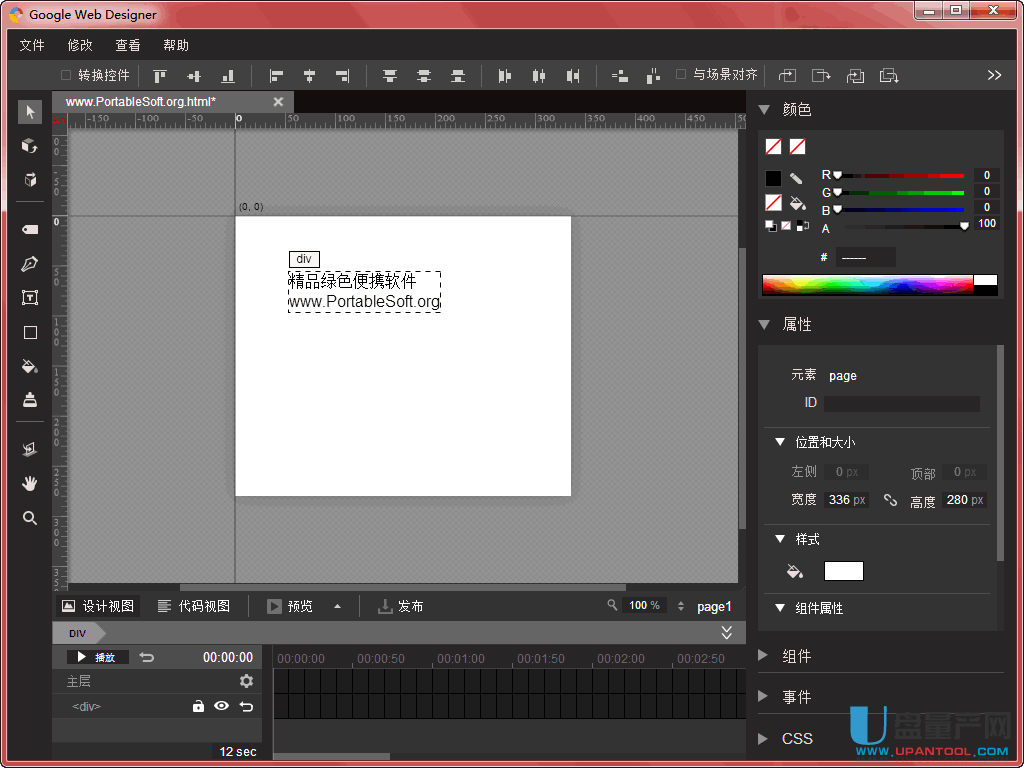Screen dimensions: 1024x768
Task: Click the ID input field
Action: coord(901,403)
